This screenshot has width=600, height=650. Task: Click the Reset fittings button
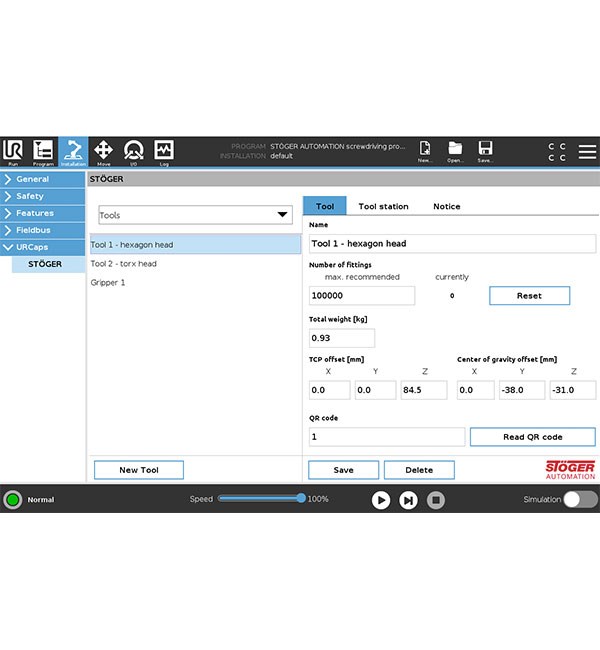coord(530,296)
